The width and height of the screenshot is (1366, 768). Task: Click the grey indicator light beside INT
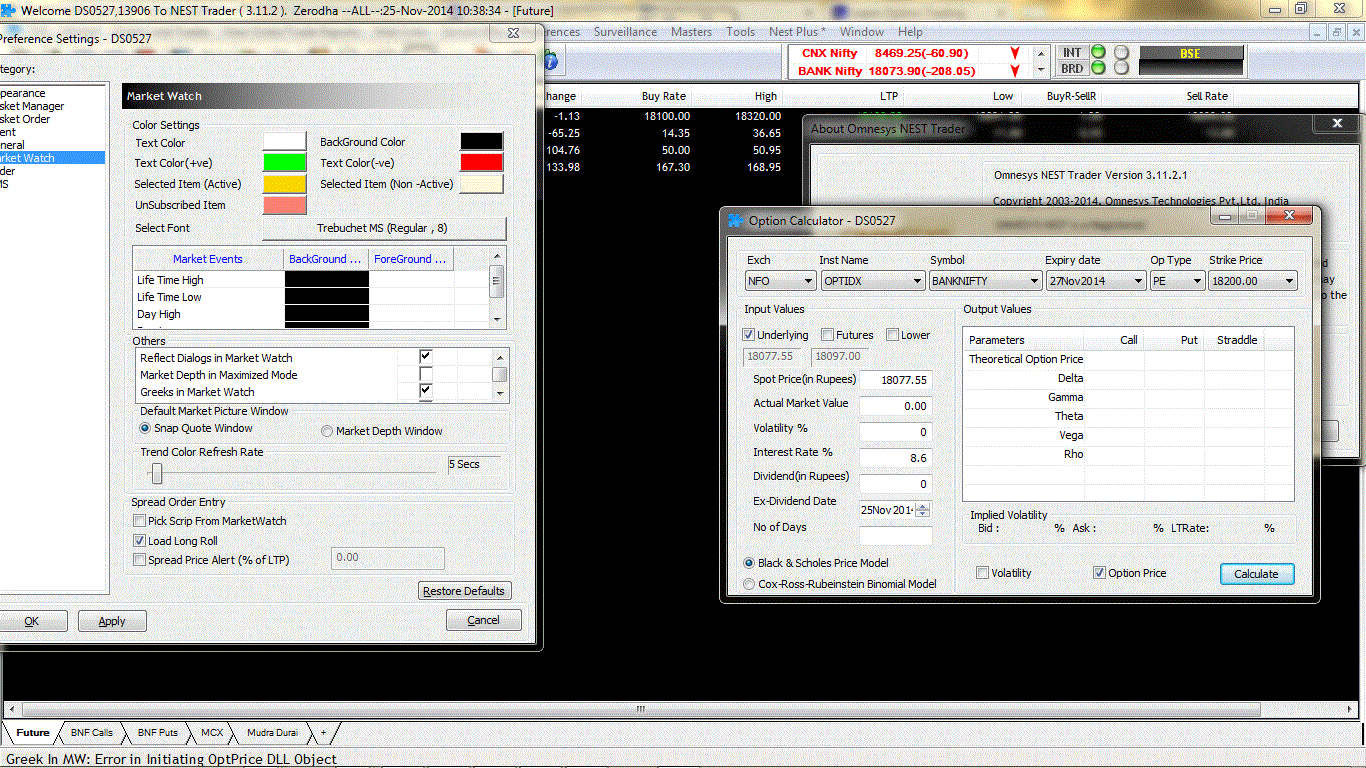[1121, 52]
